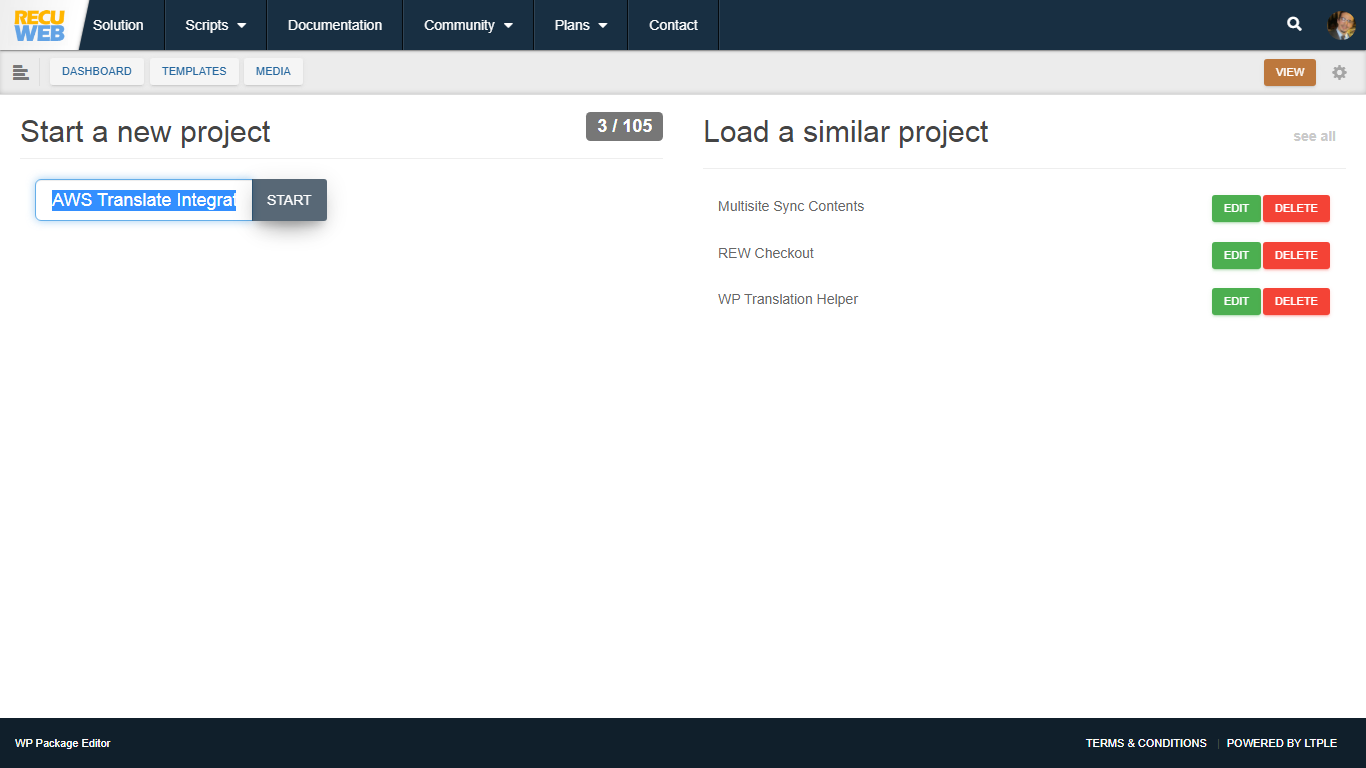1366x768 pixels.
Task: Edit the REW Checkout project
Action: (1236, 255)
